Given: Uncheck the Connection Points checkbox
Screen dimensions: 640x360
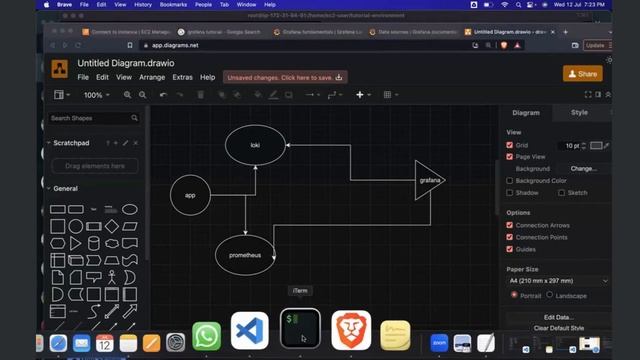Looking at the screenshot, I should [x=509, y=237].
